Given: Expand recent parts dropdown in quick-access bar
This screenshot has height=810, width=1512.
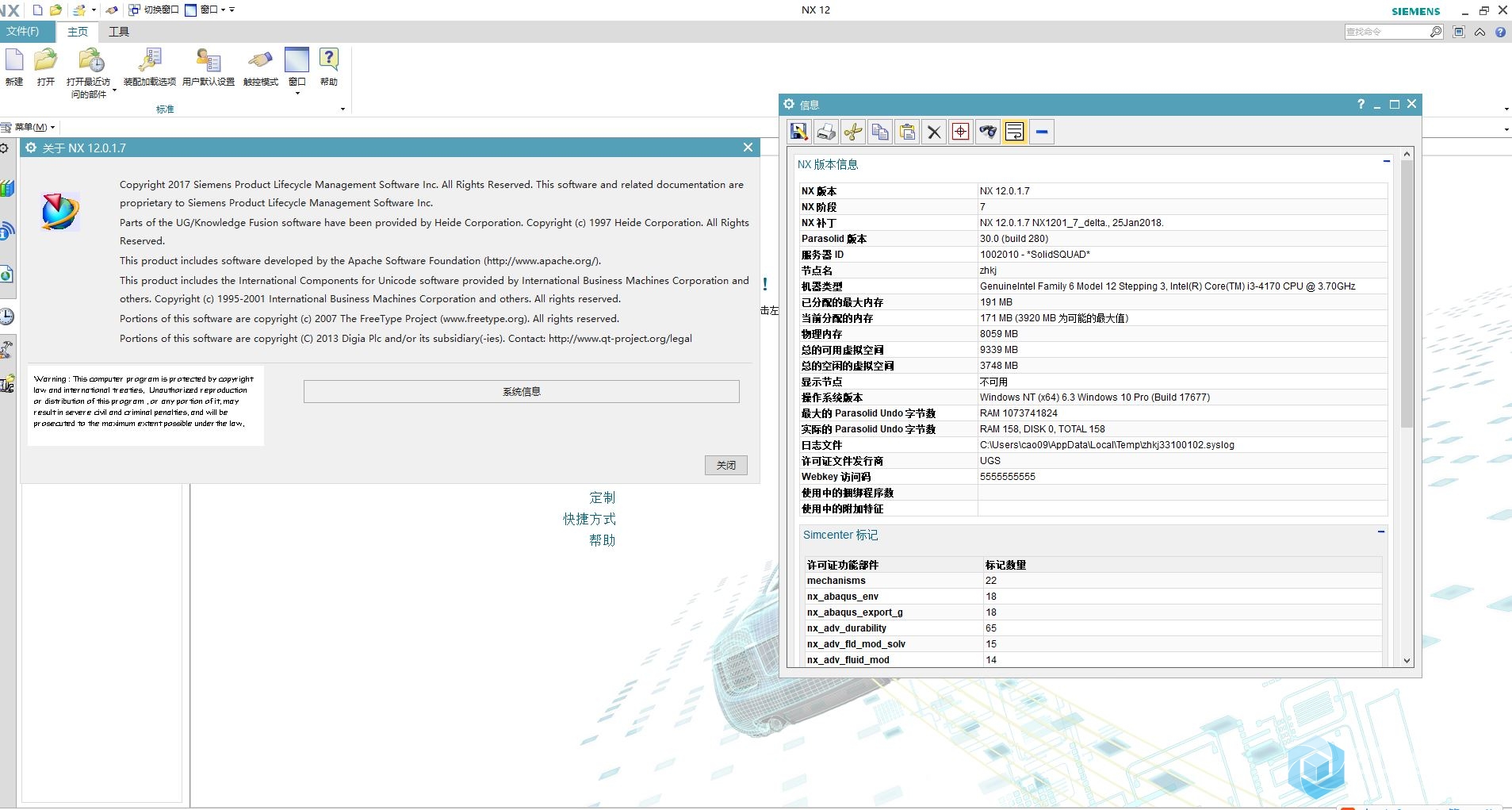Looking at the screenshot, I should [x=94, y=10].
